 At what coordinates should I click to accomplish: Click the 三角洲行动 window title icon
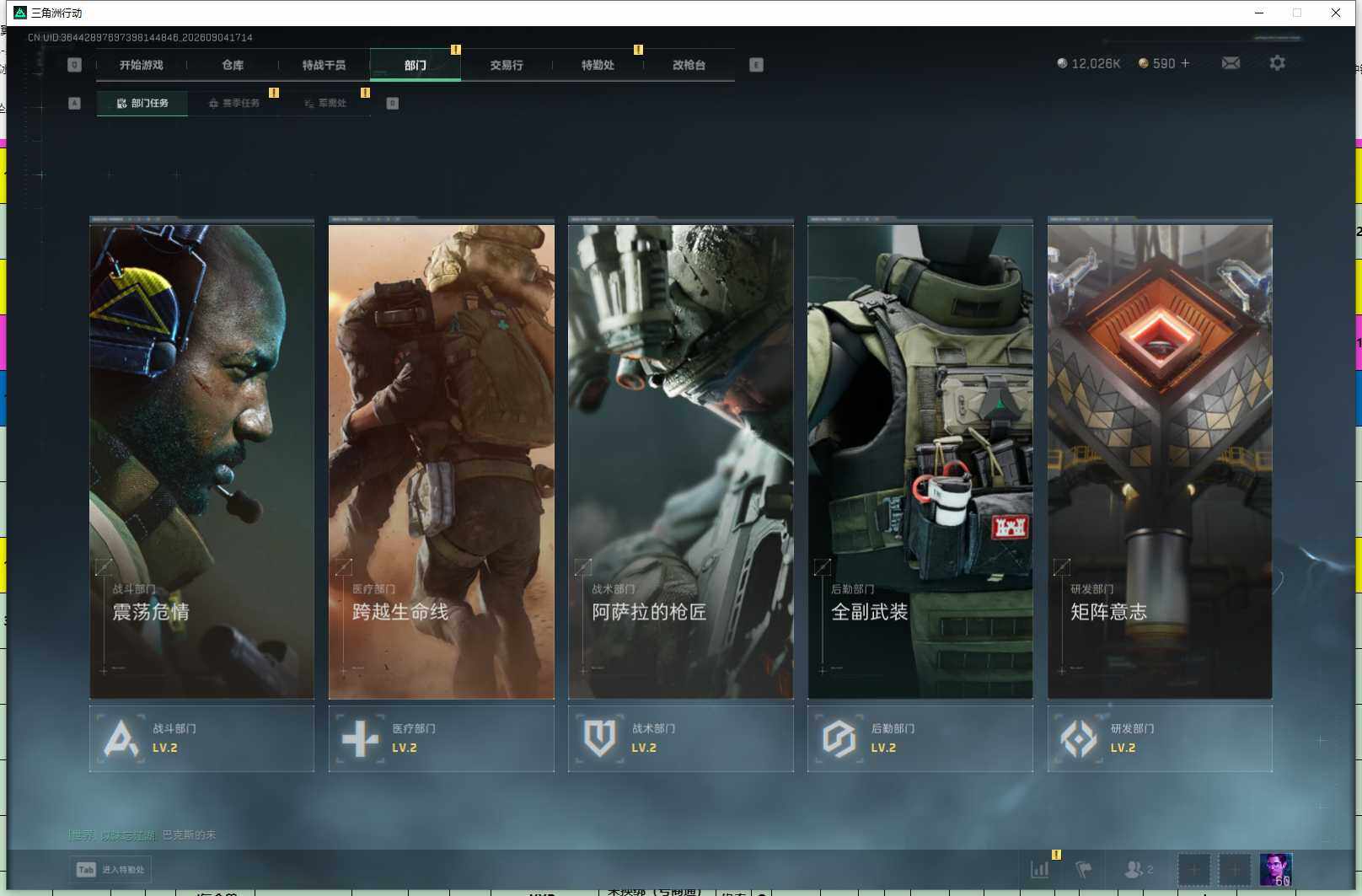click(20, 13)
